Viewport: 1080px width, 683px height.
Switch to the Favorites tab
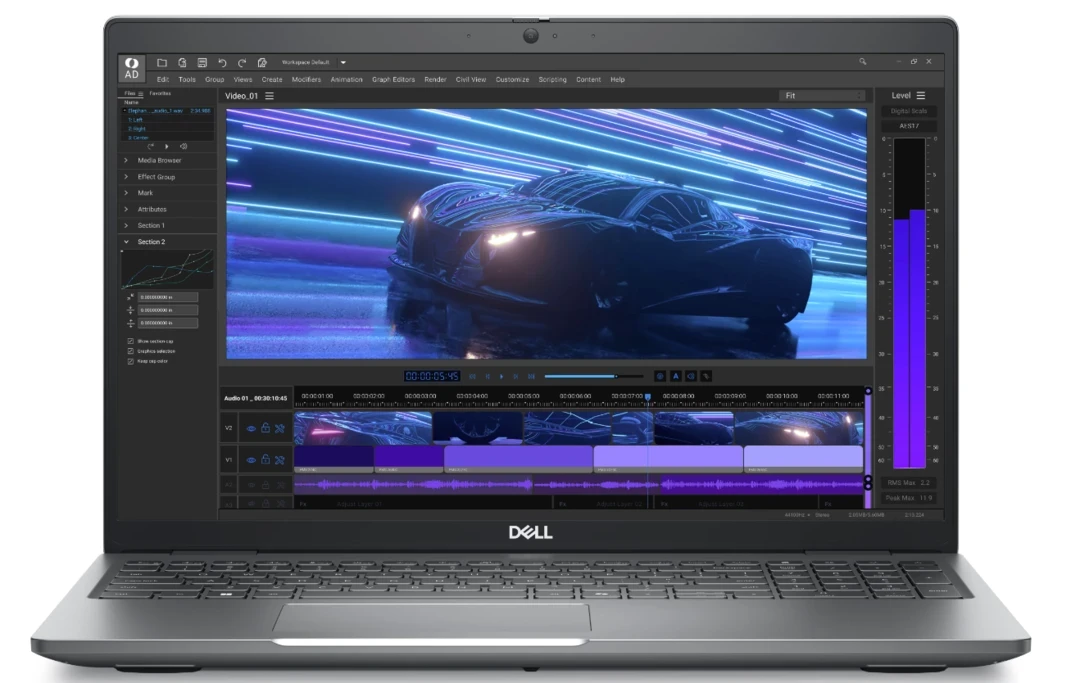160,93
